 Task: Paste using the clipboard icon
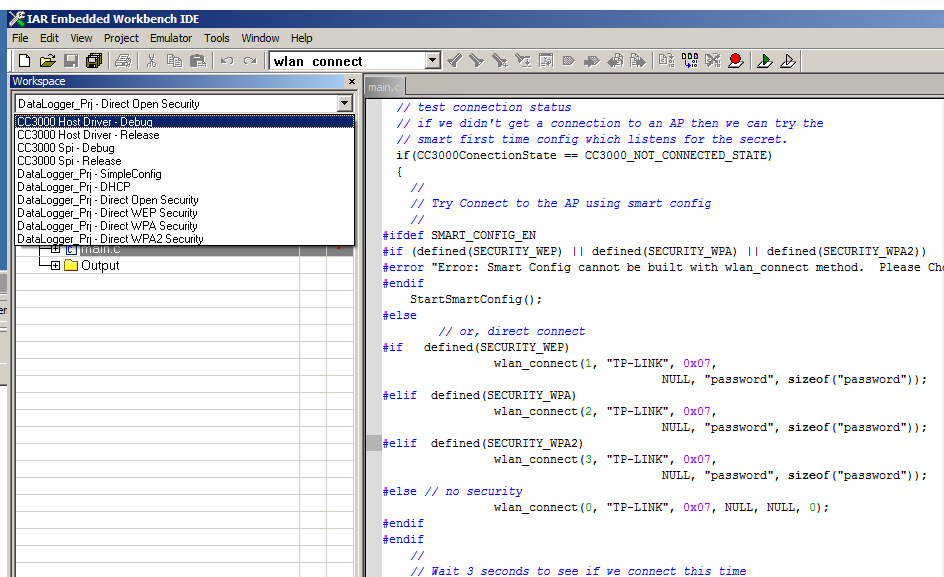197,61
